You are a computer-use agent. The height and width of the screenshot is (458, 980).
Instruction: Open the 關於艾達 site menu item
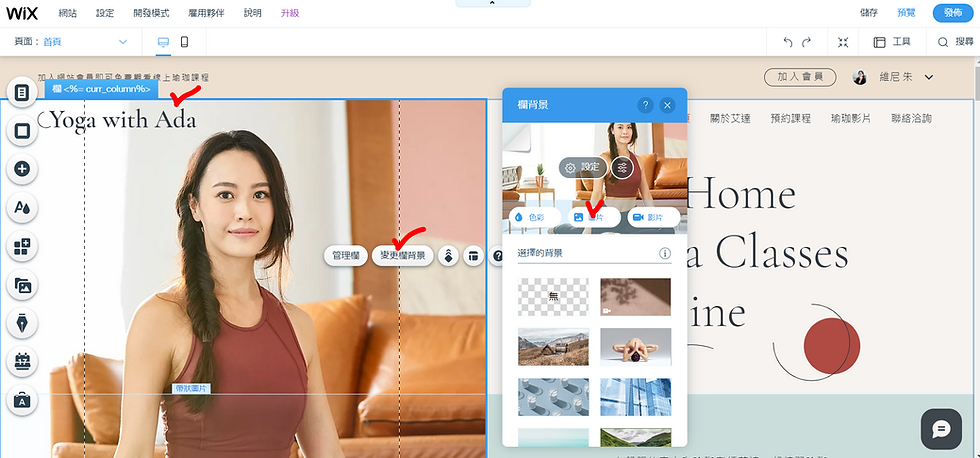730,118
